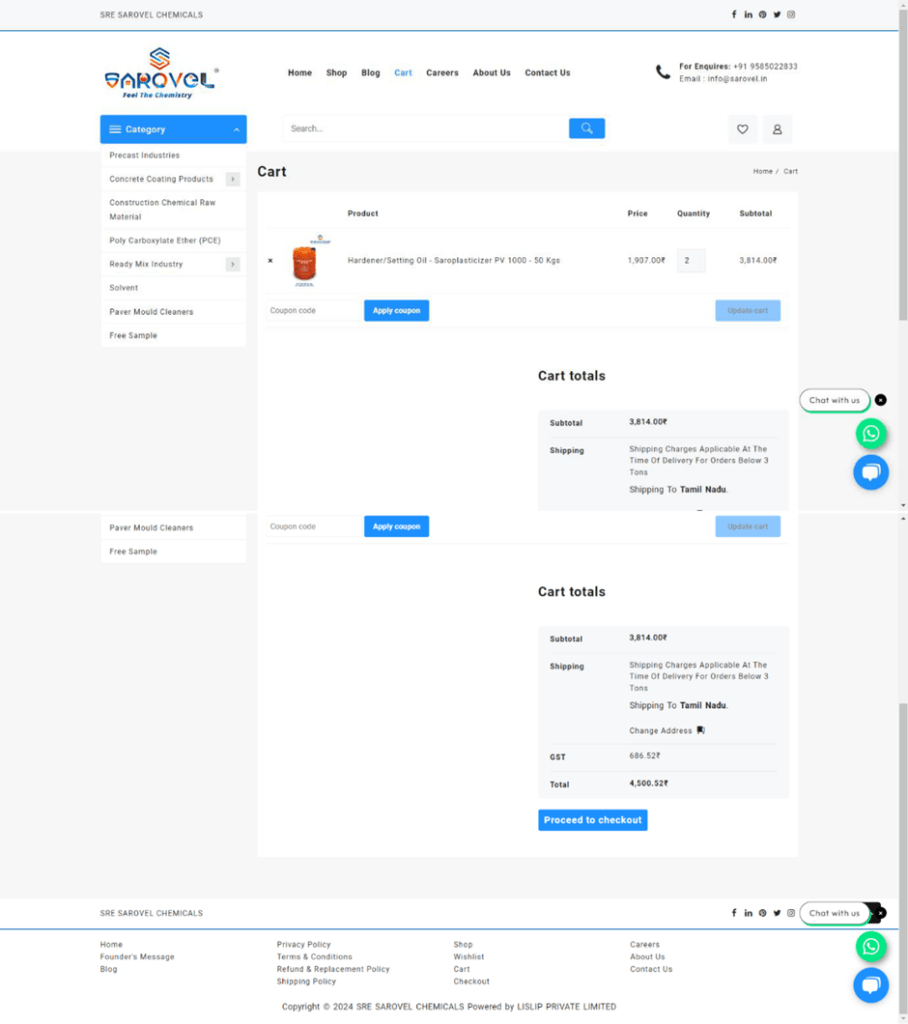Click the lower Update cart button
Image resolution: width=908 pixels, height=1024 pixels.
(x=748, y=526)
